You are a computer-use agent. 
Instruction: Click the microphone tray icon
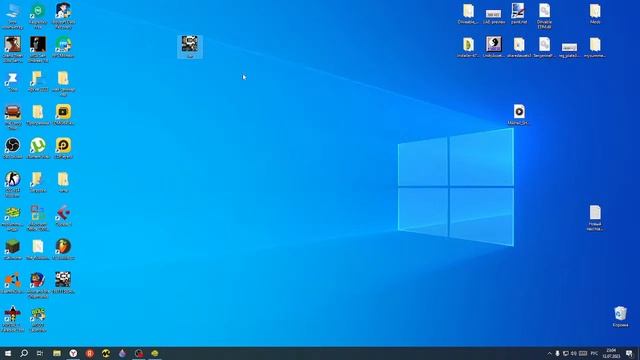[x=557, y=353]
